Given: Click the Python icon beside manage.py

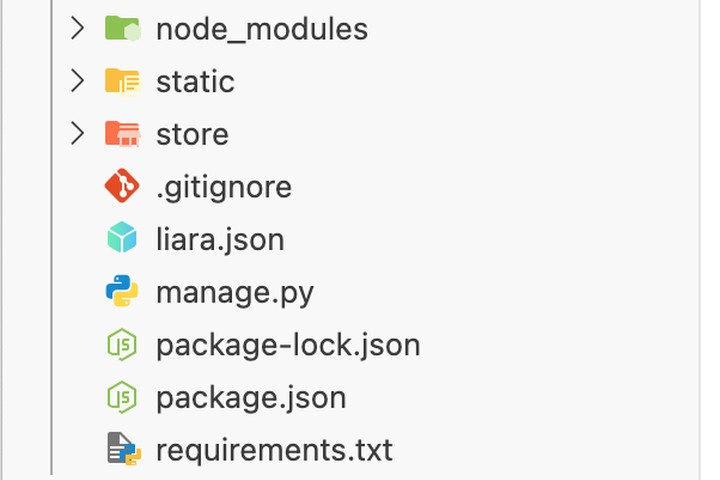Looking at the screenshot, I should click(x=122, y=292).
